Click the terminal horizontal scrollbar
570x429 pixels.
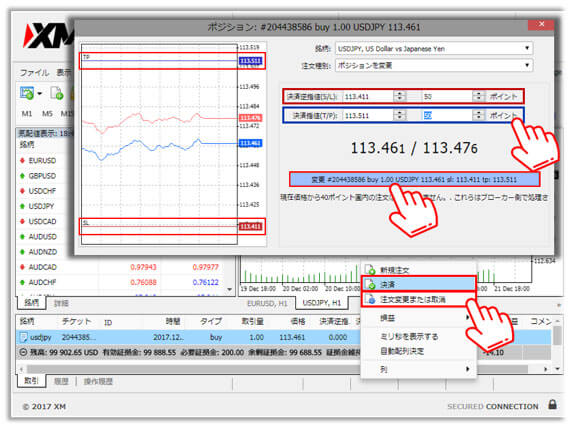(276, 369)
